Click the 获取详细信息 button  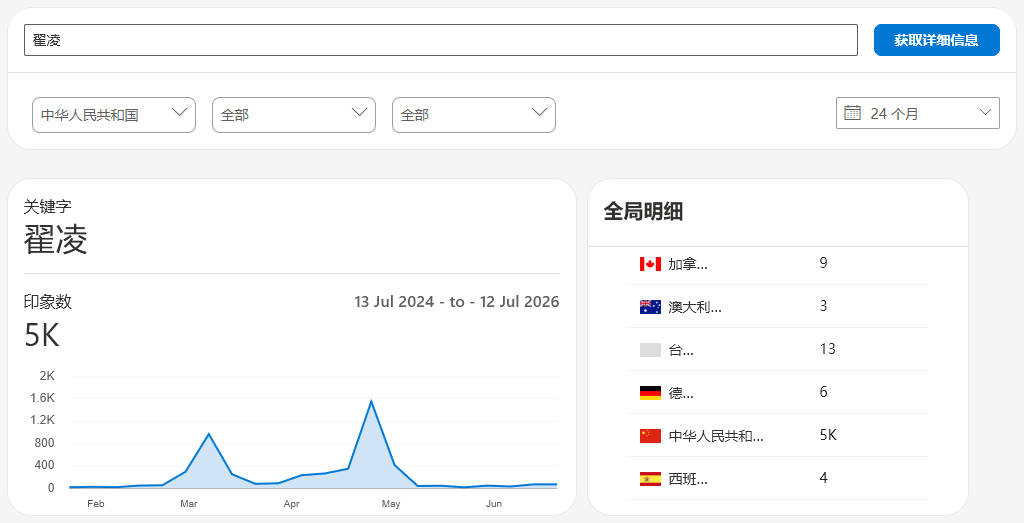[936, 40]
